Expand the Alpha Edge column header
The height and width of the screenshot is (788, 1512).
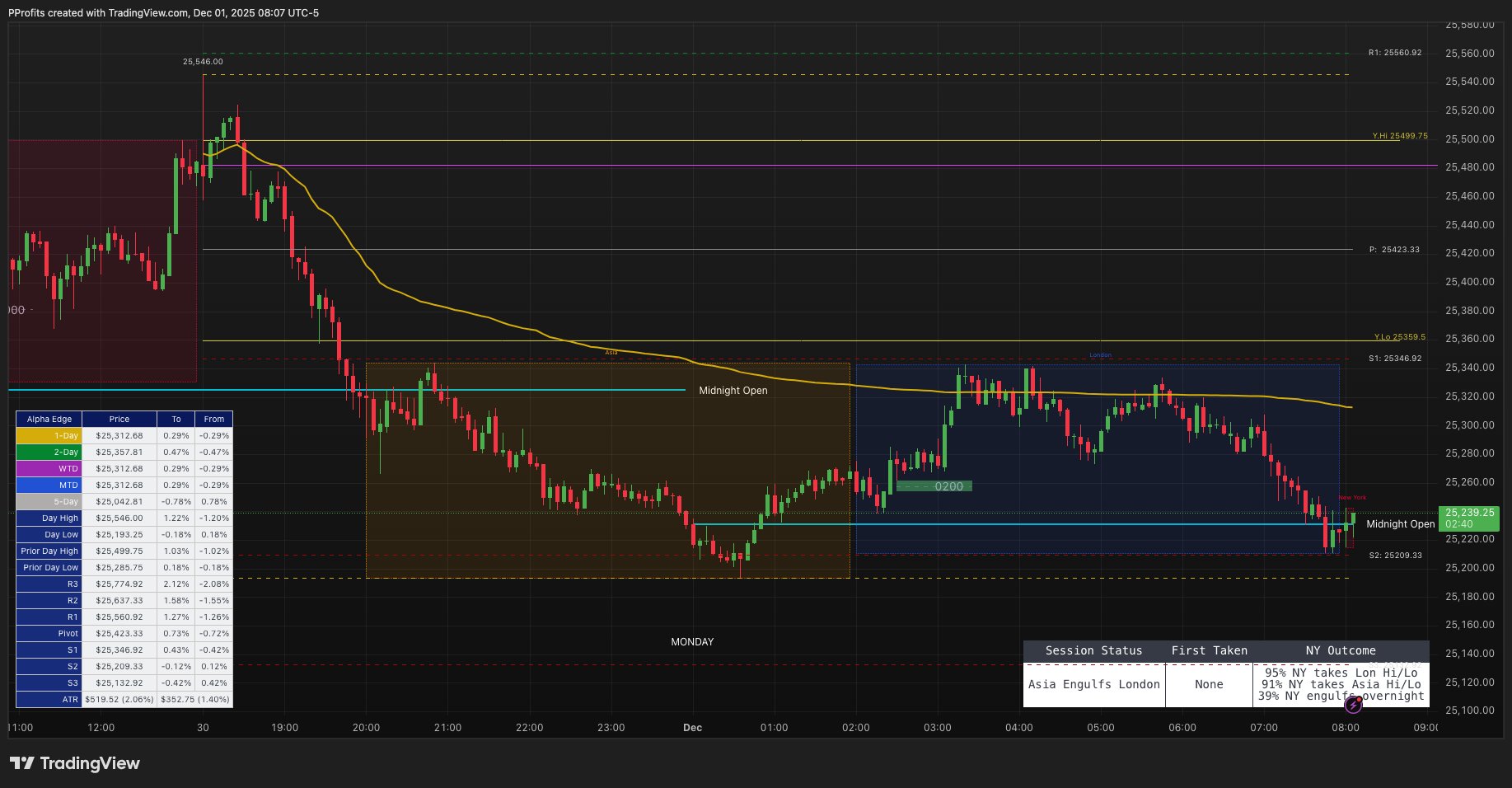(49, 419)
